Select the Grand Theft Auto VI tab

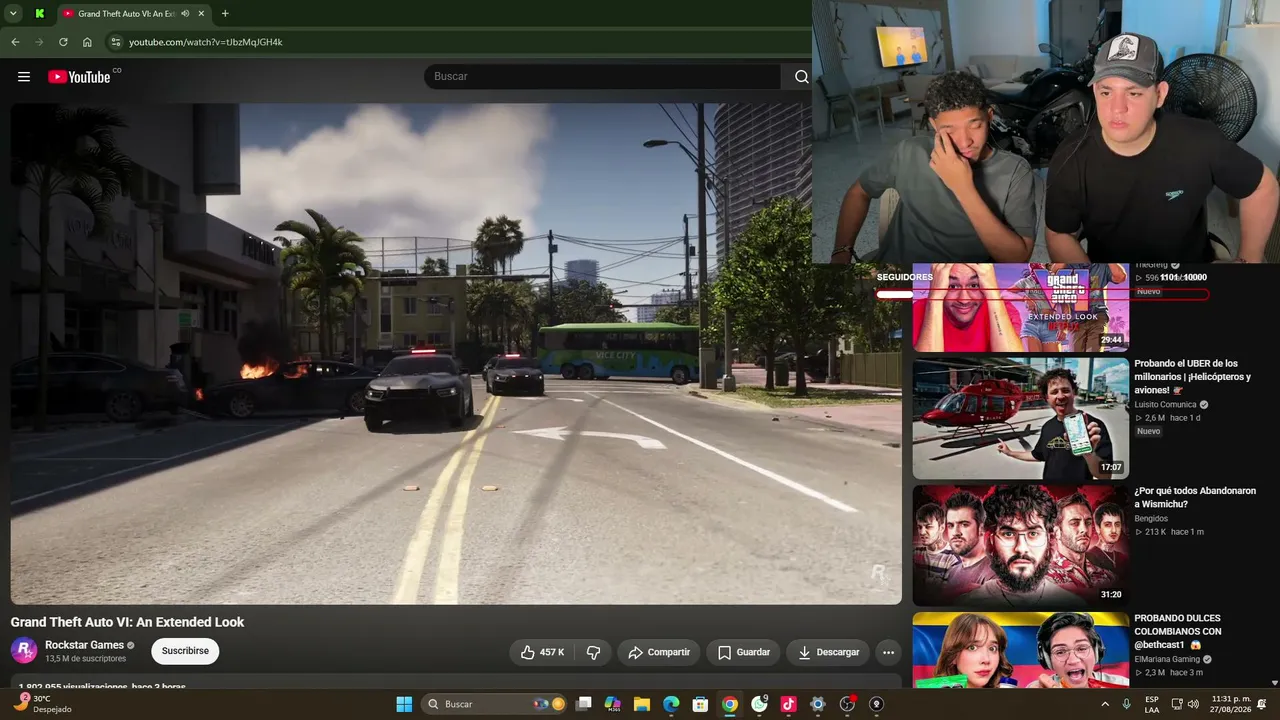[133, 14]
